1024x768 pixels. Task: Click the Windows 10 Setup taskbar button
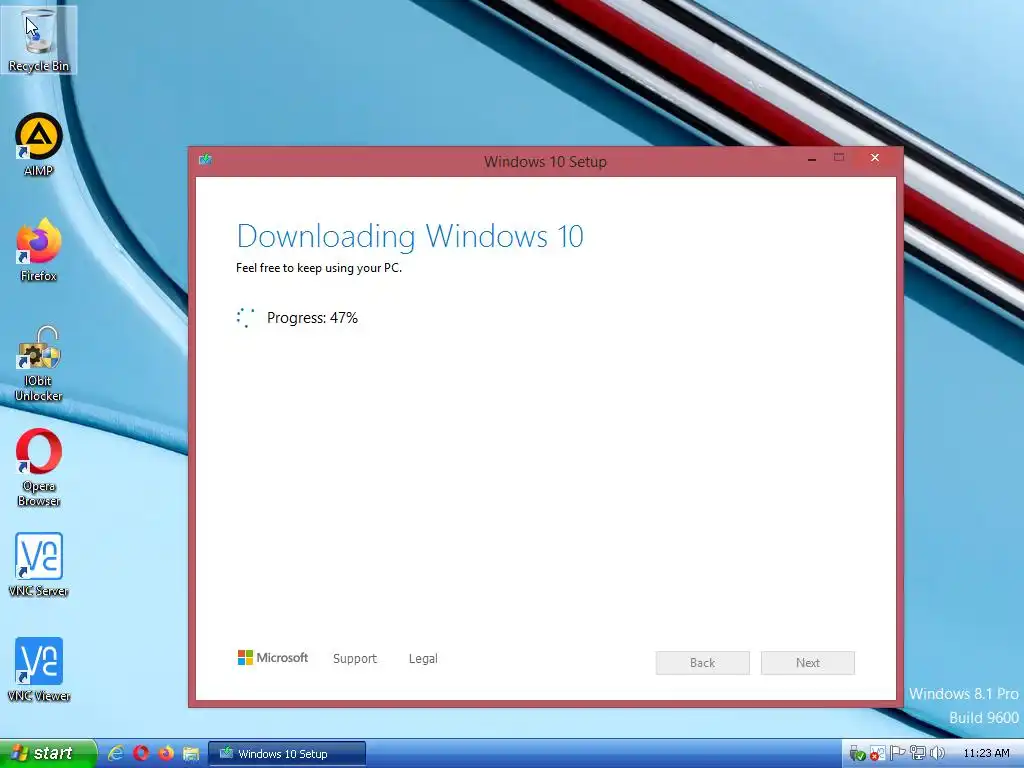coord(287,754)
